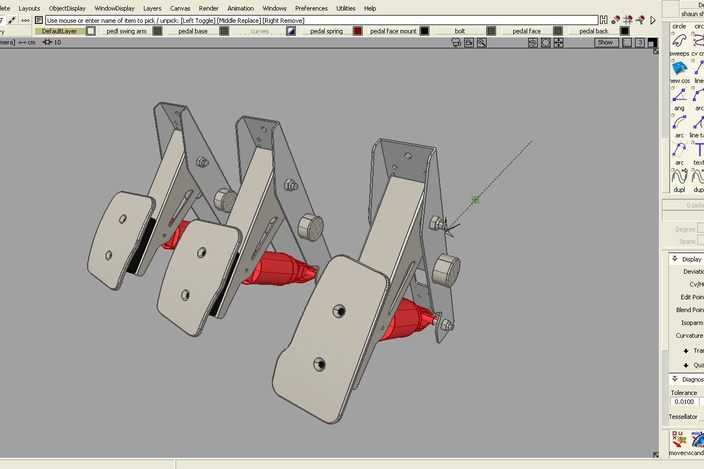Click the pick/unpick prompt input field
Viewport: 704px width, 469px height.
pyautogui.click(x=321, y=20)
